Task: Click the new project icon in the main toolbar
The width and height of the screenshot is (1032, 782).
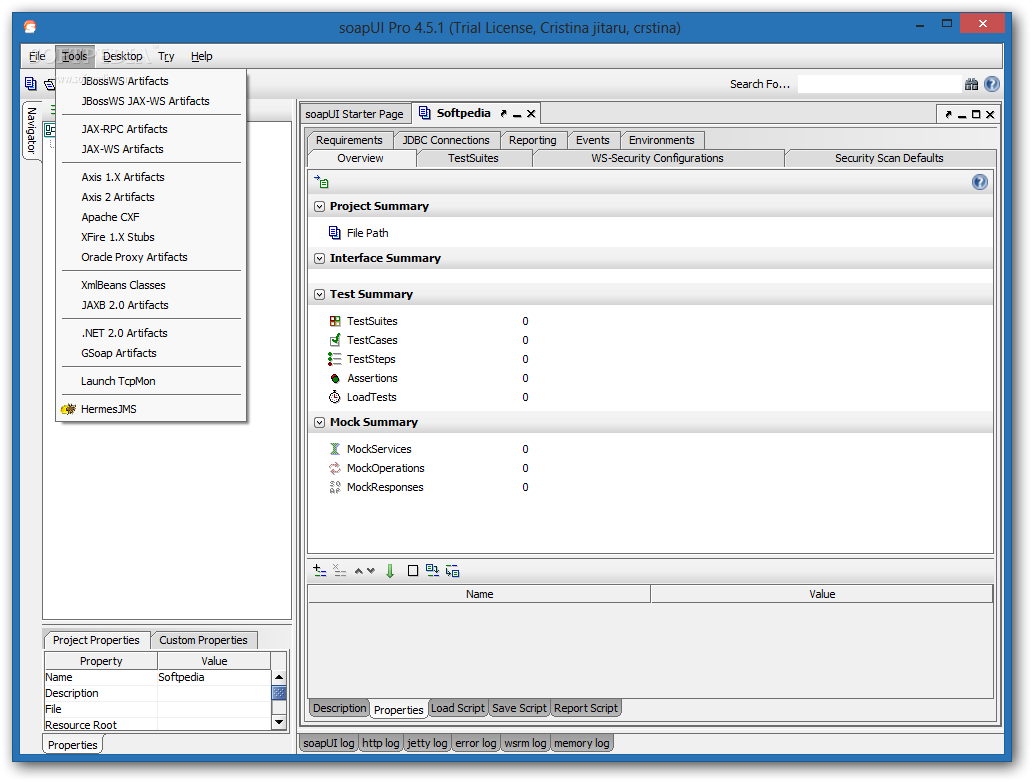Action: pyautogui.click(x=30, y=84)
